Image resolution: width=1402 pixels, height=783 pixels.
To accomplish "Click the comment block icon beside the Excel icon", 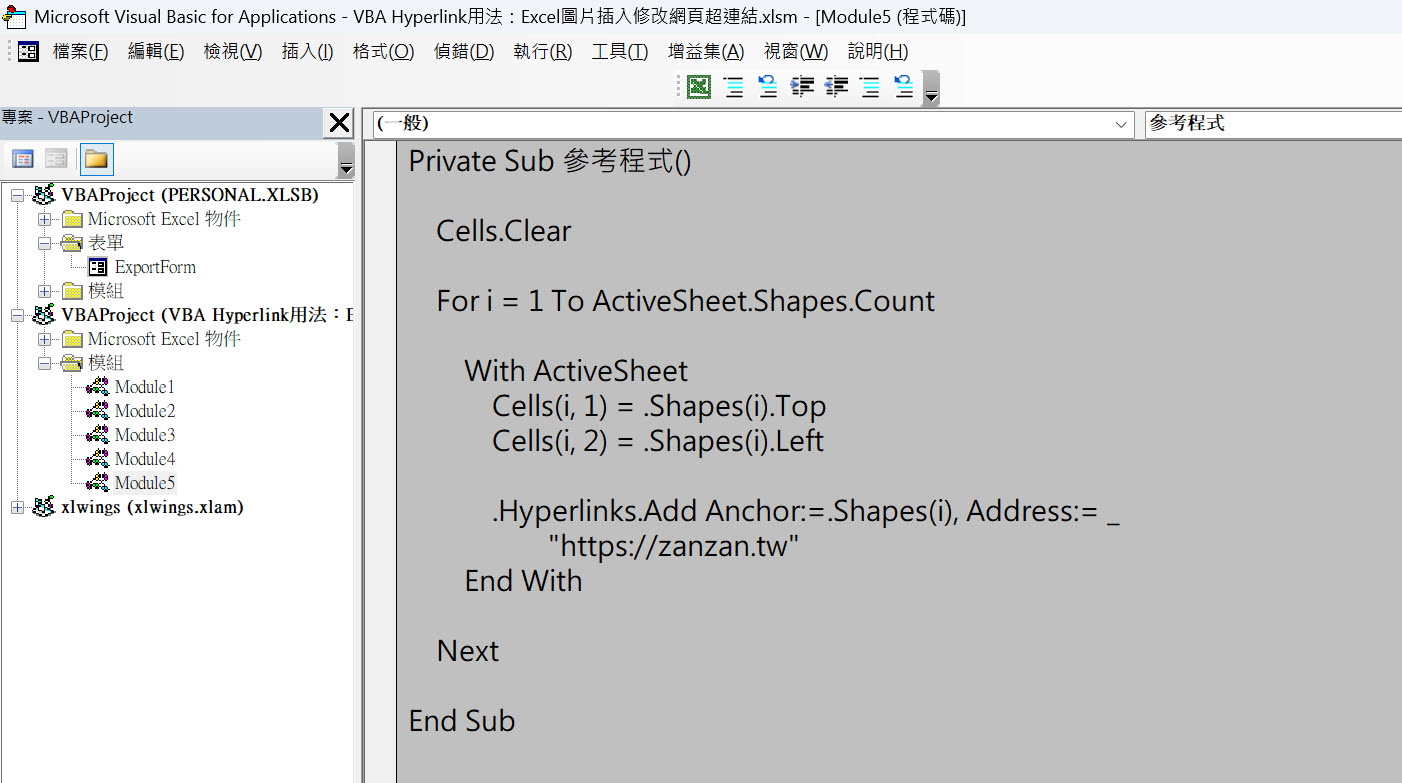I will click(x=734, y=87).
